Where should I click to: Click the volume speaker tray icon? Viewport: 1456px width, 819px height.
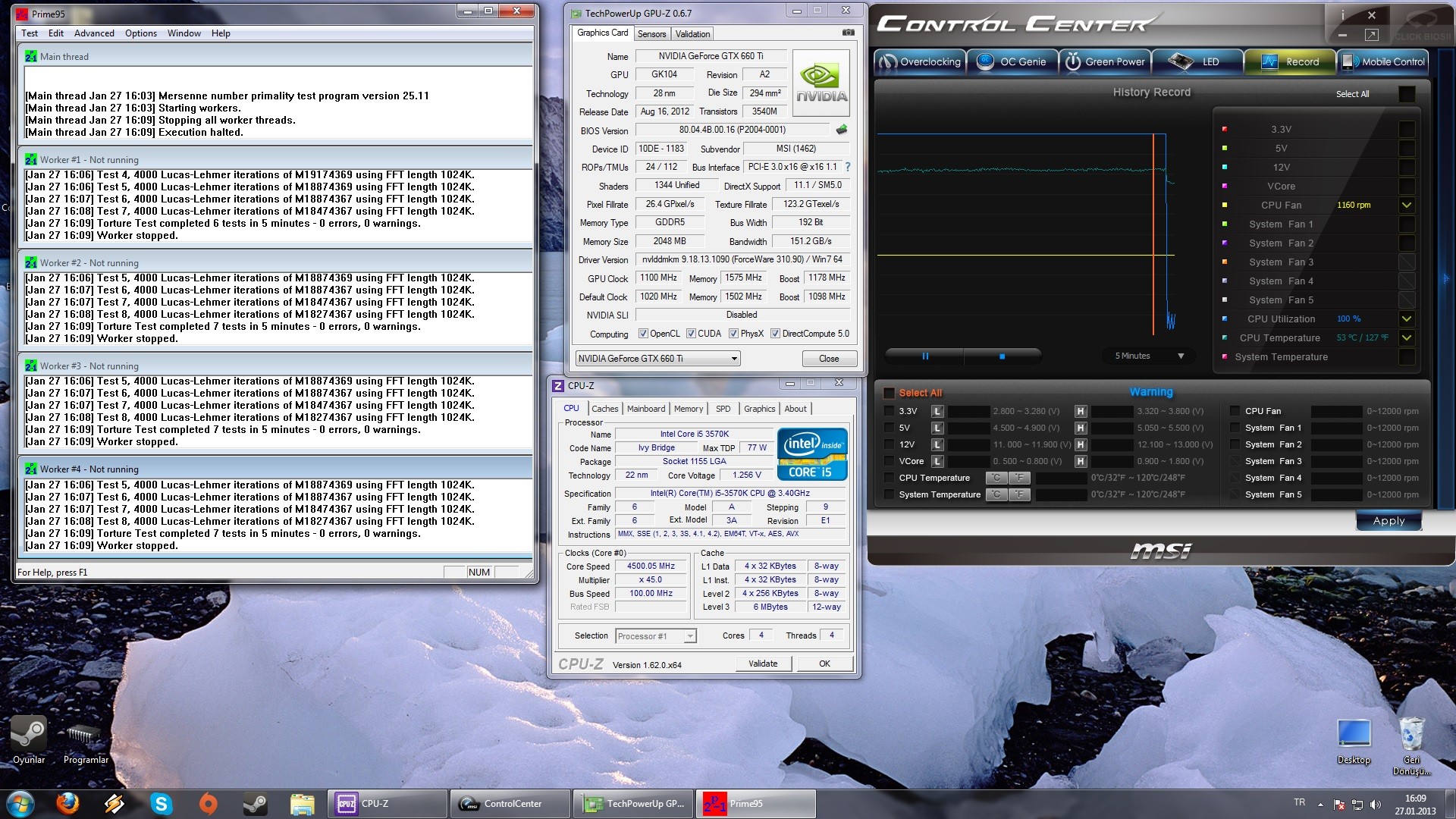click(x=1376, y=804)
